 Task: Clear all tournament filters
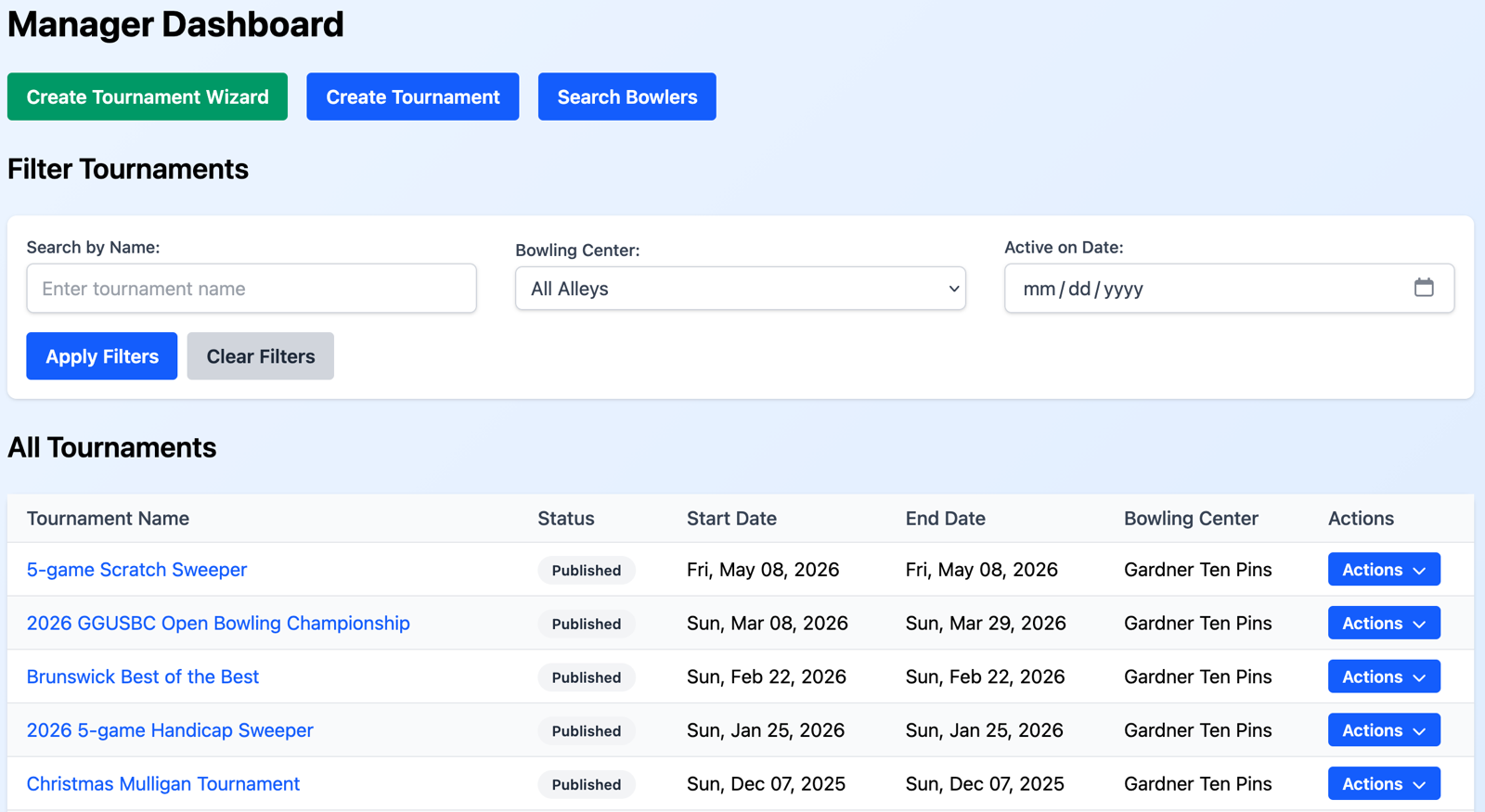[261, 356]
